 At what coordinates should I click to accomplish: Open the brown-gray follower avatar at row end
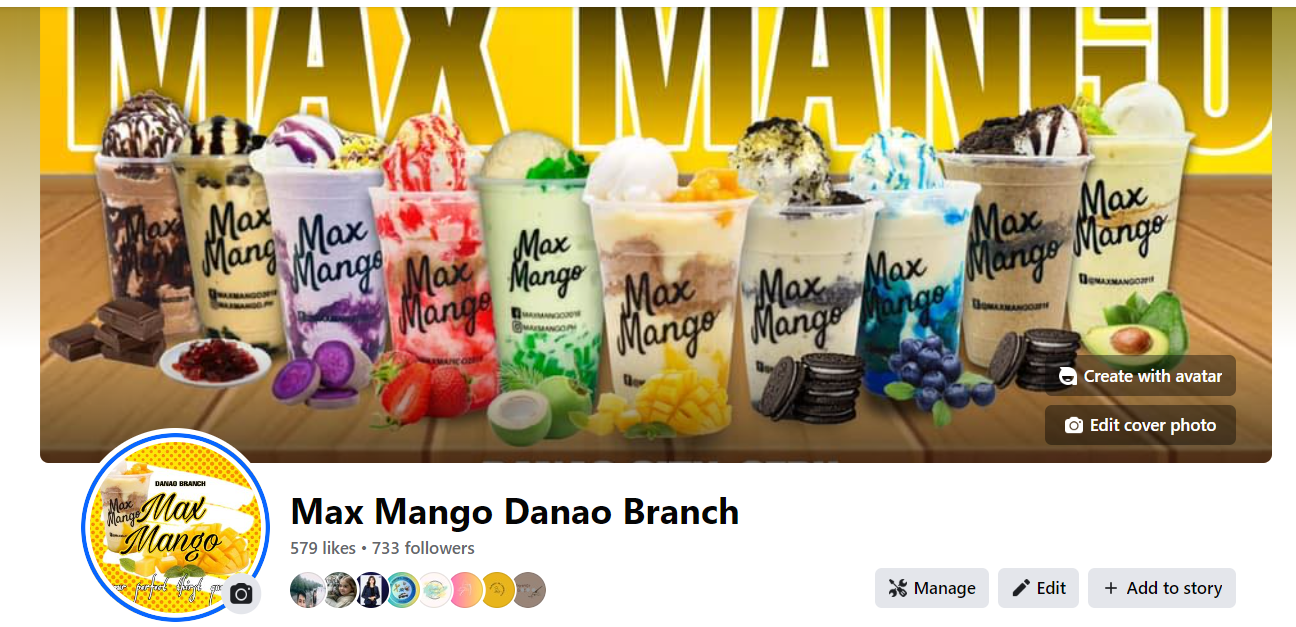(x=530, y=590)
